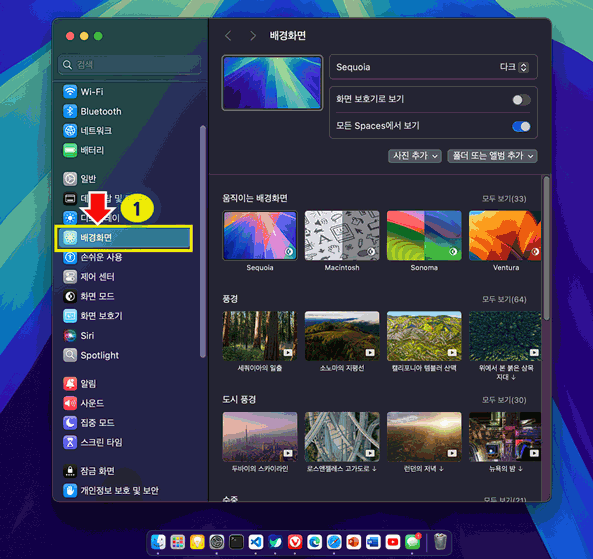Image resolution: width=593 pixels, height=559 pixels.
Task: Open 개인정보 보호 및 보안 settings
Action: tap(111, 491)
